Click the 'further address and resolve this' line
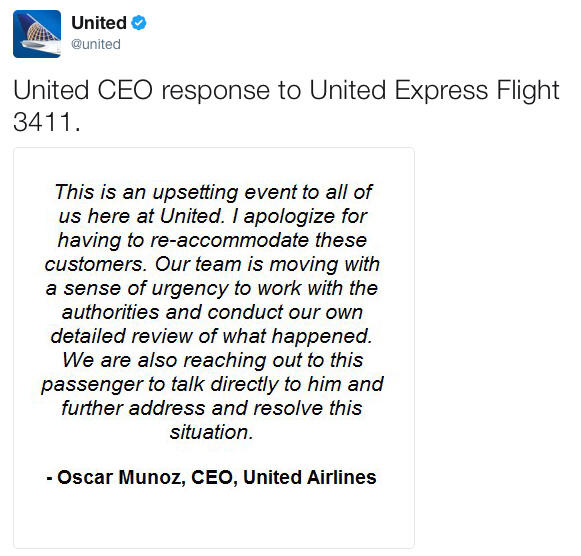Viewport: 581px width, 556px height. [212, 408]
